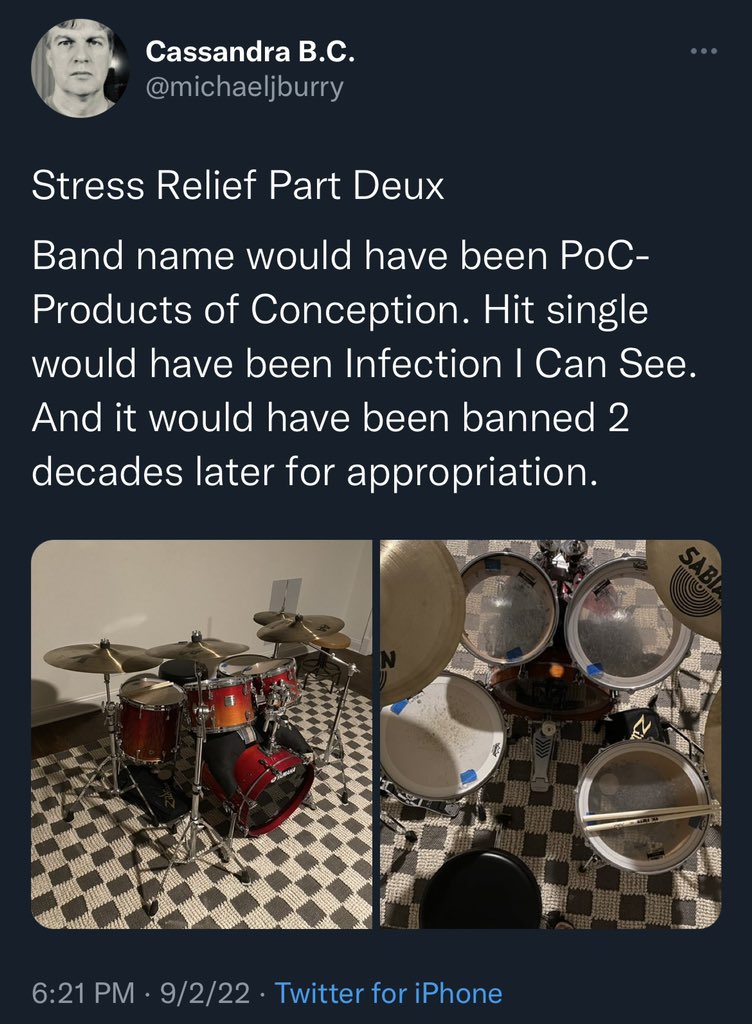Click the 6:21 PM timestamp
Image resolution: width=752 pixels, height=1024 pixels.
83,993
